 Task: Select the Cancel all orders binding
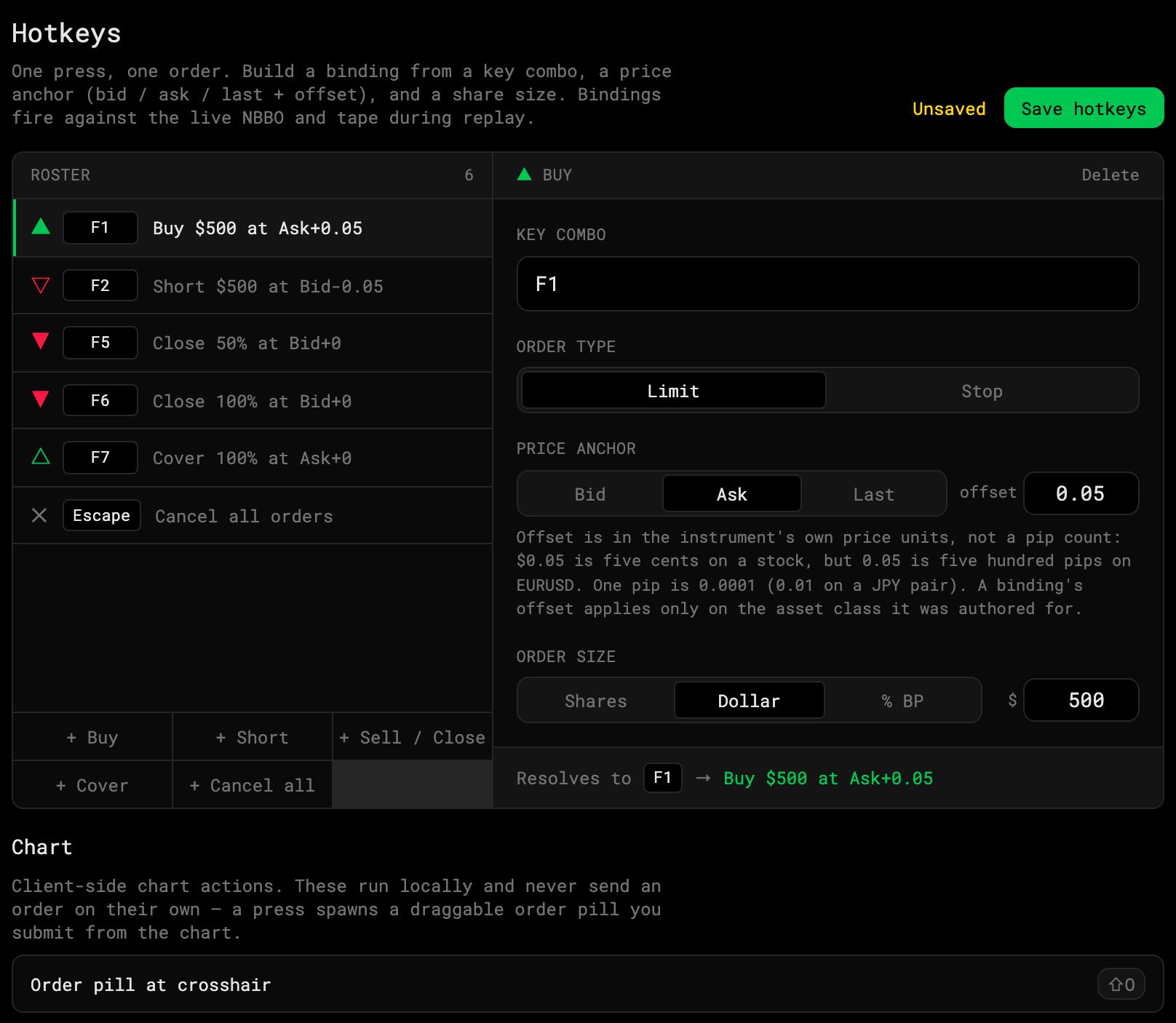[x=253, y=515]
